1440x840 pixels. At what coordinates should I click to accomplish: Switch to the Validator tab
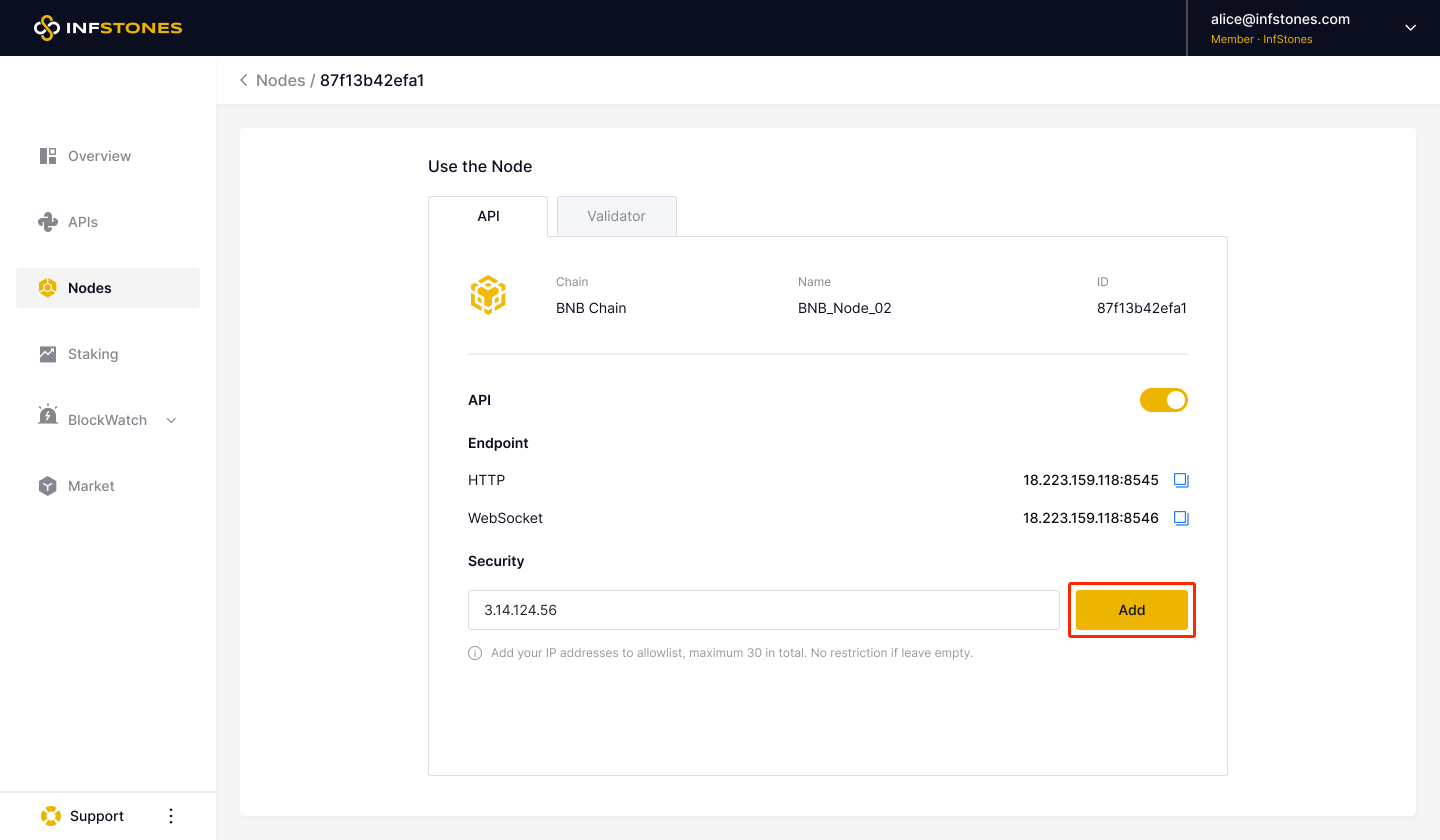[616, 216]
